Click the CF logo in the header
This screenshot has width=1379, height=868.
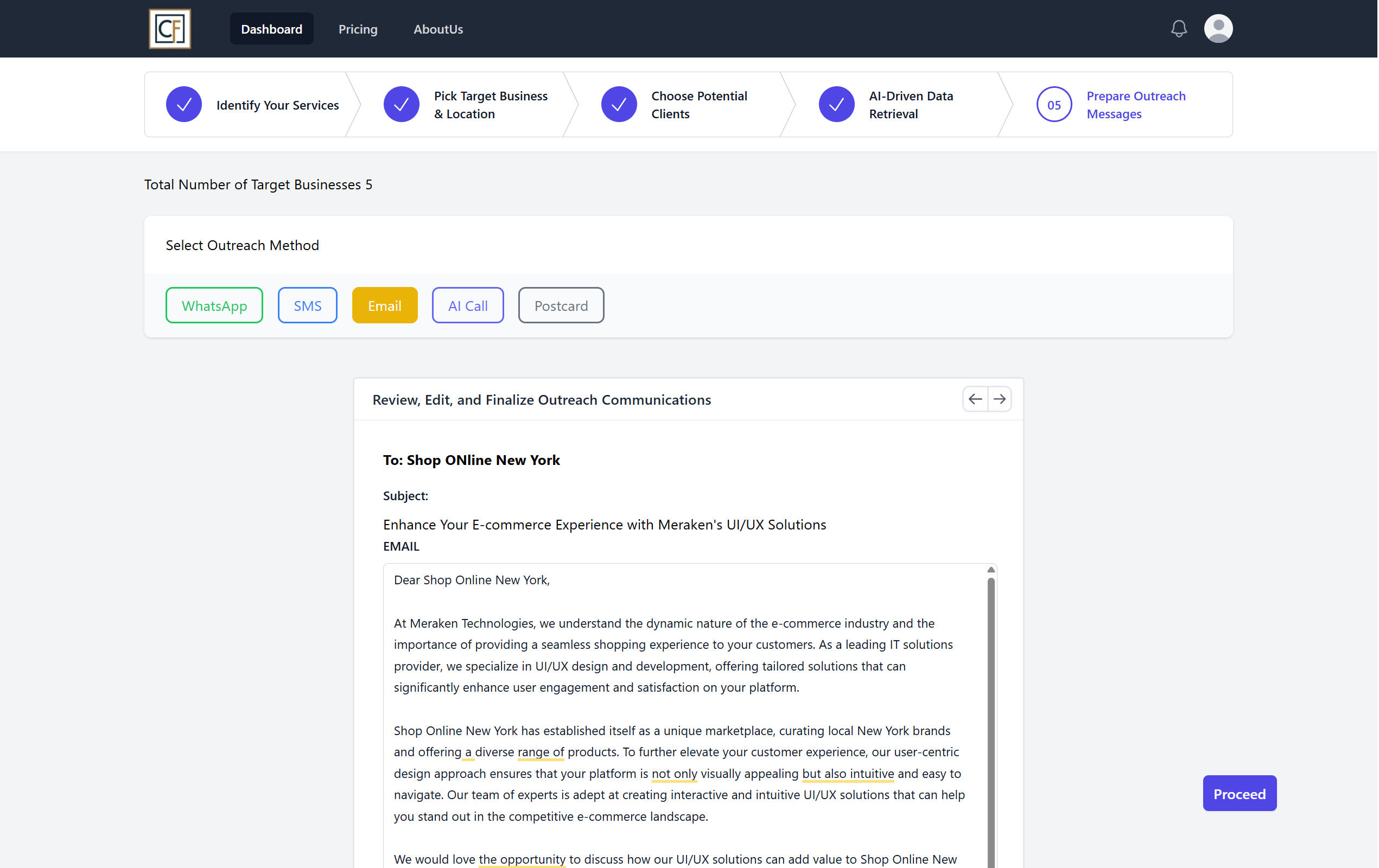tap(169, 29)
